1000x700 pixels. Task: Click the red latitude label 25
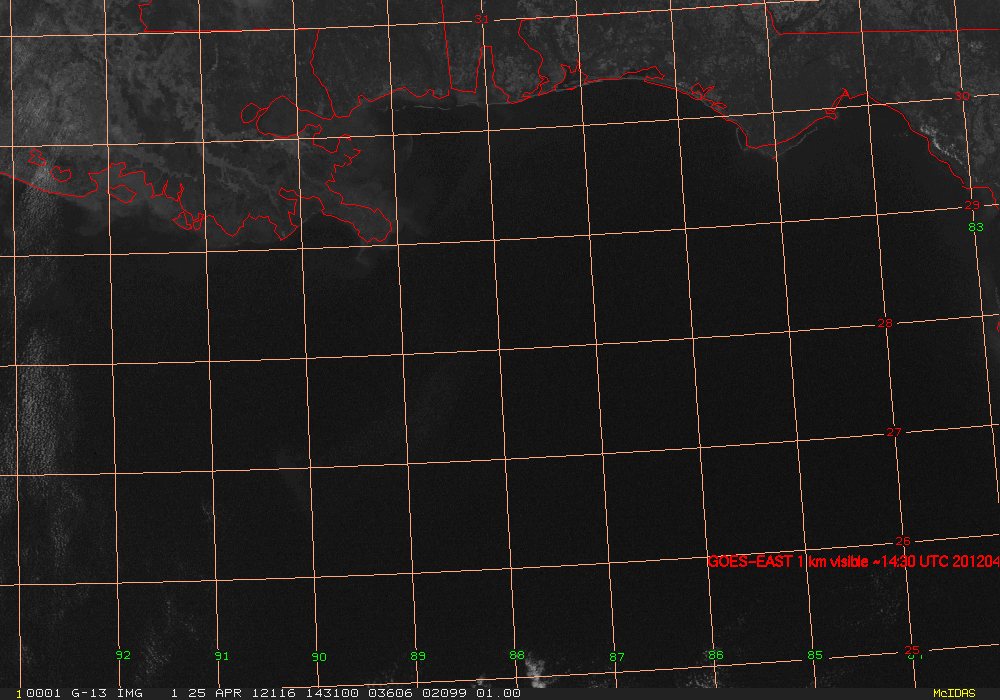point(912,650)
